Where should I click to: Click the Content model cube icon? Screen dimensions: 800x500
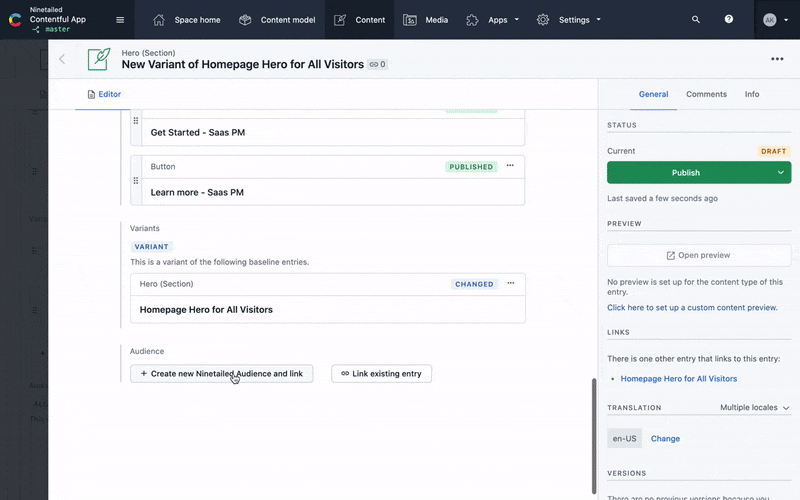point(245,20)
